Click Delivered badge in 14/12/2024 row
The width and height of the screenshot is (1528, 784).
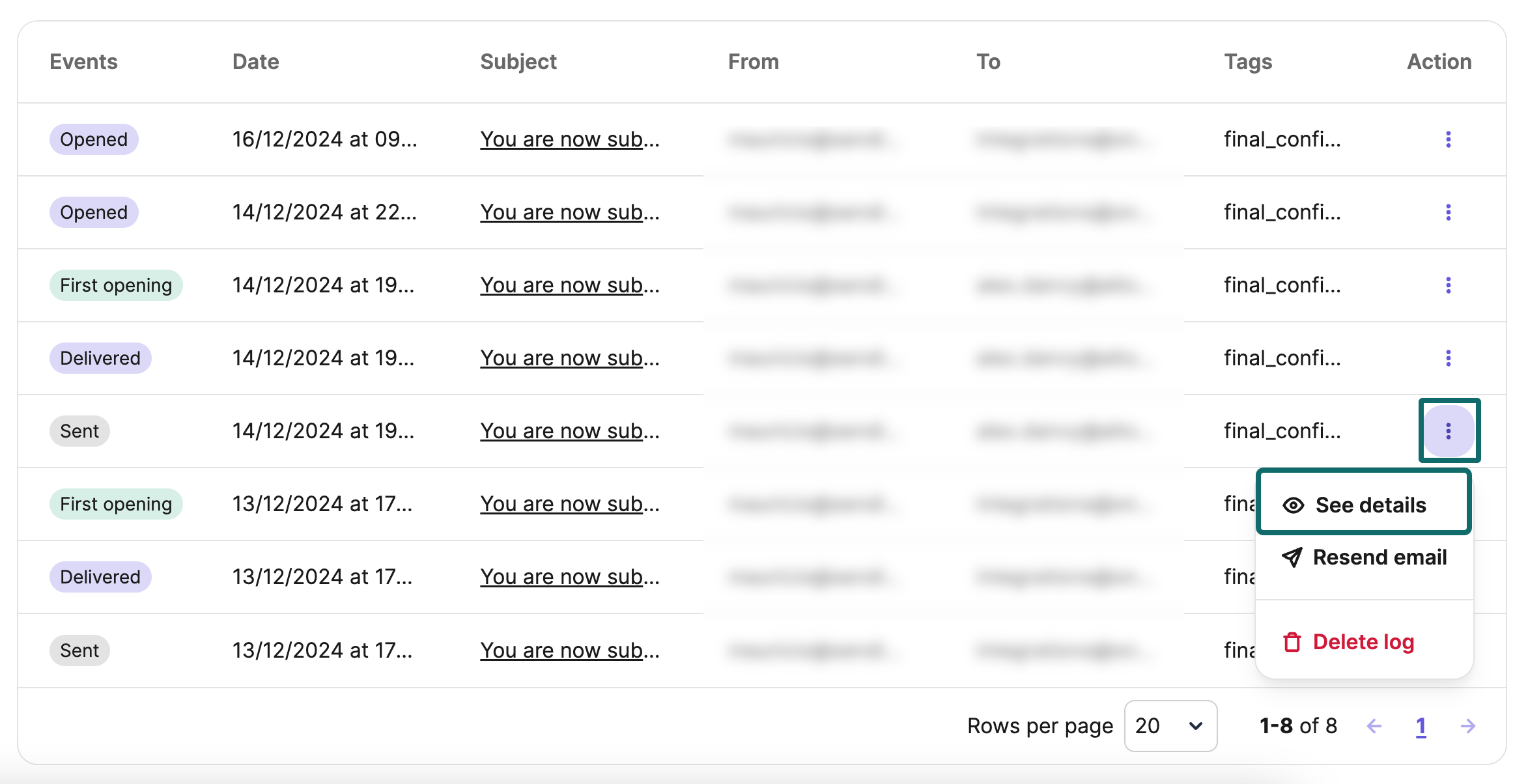(100, 358)
